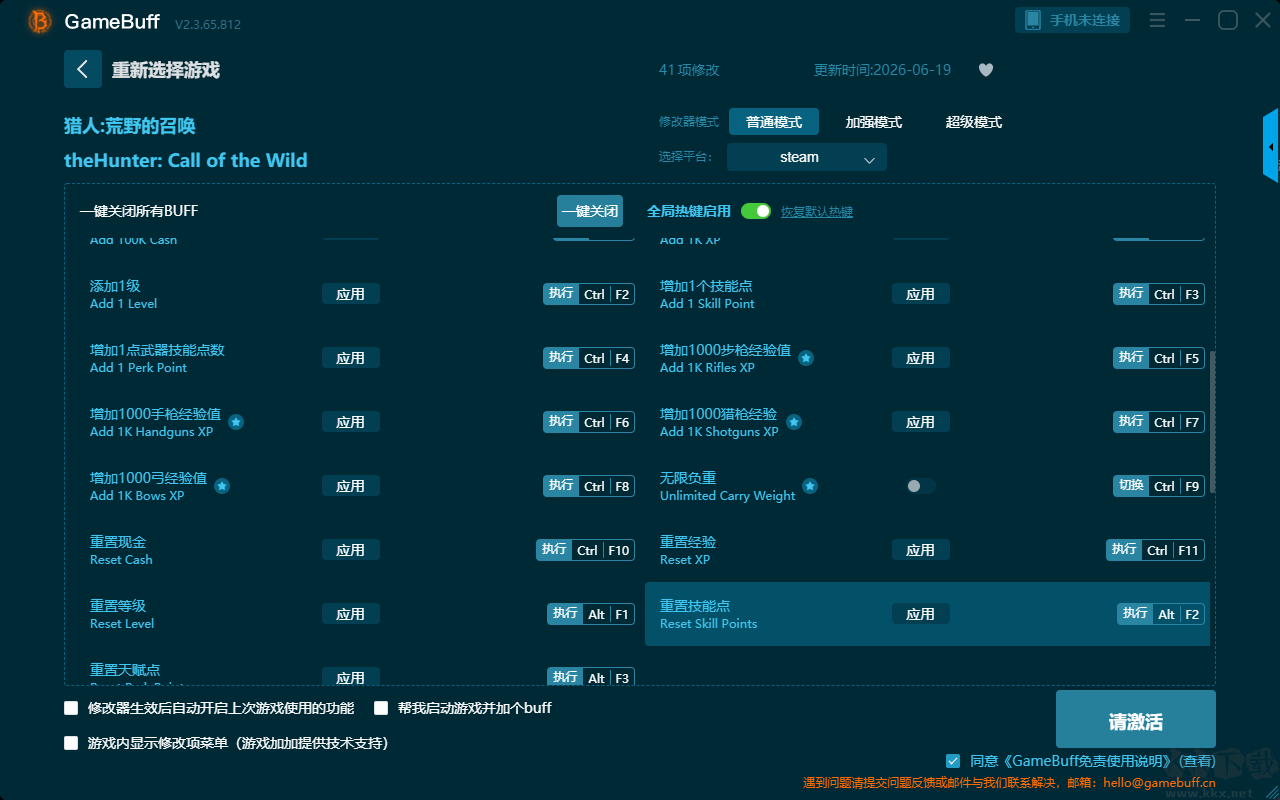Click the 手机未连接 phone status label
Screen dimensions: 1280x800
(x=1086, y=20)
